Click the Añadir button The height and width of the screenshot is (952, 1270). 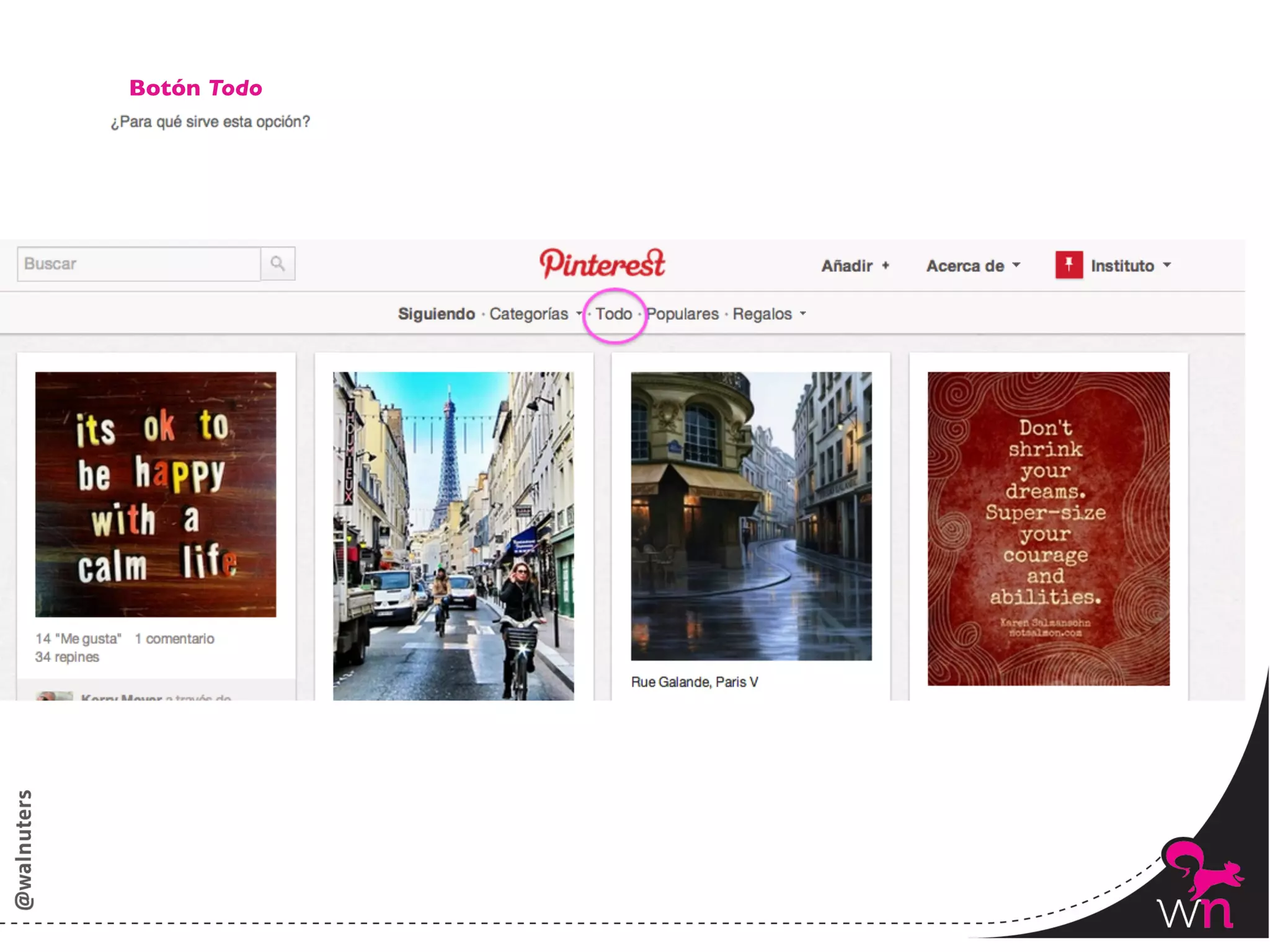point(847,266)
